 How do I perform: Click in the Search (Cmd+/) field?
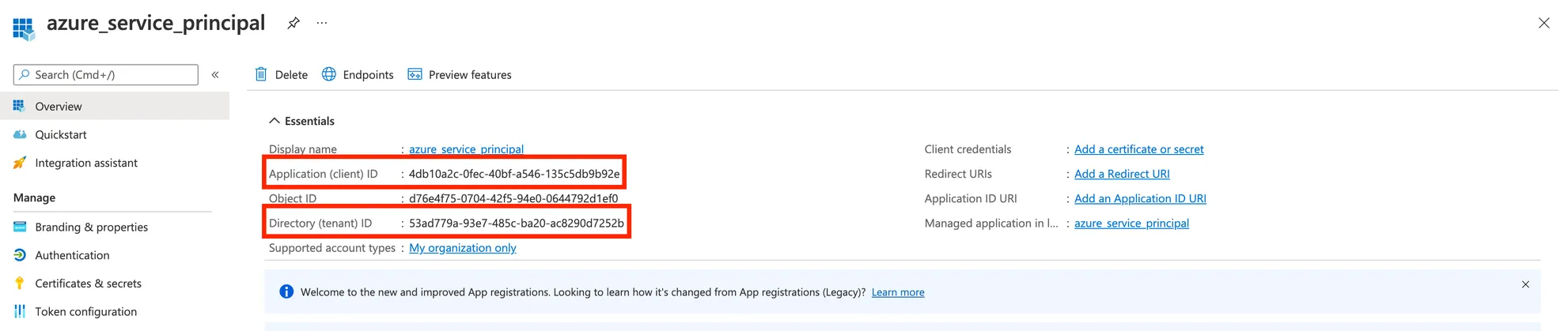point(111,75)
